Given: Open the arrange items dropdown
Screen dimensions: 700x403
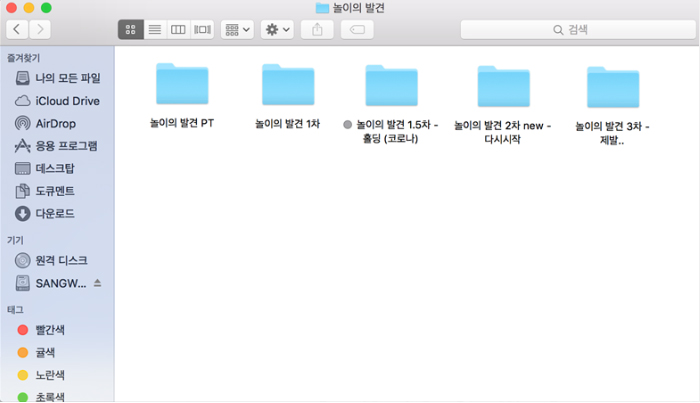Looking at the screenshot, I should [x=237, y=30].
